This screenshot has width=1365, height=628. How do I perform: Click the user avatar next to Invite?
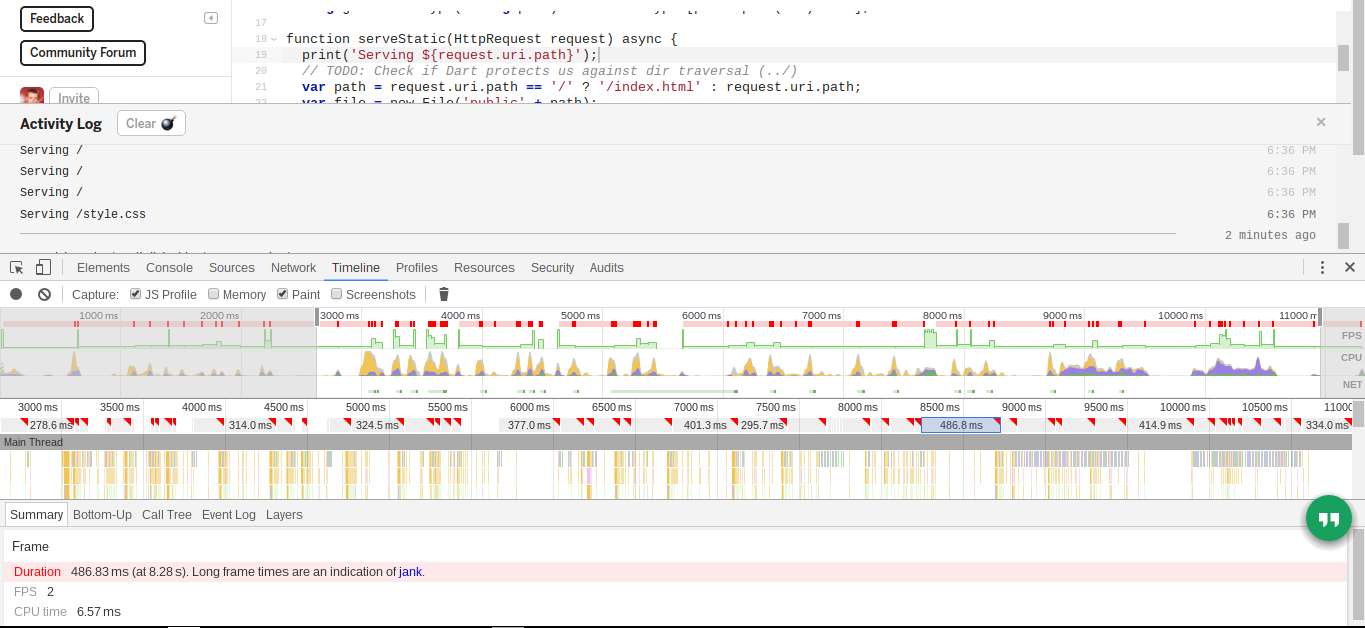(x=32, y=96)
